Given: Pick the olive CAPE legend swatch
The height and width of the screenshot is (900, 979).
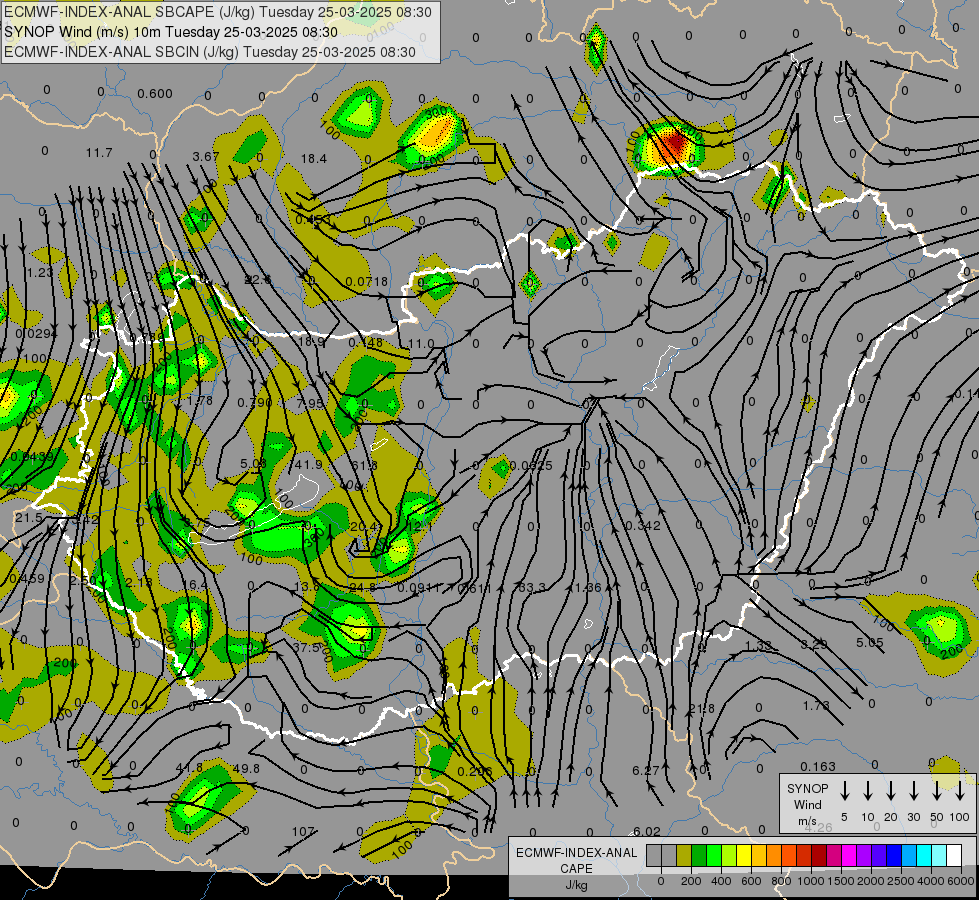Looking at the screenshot, I should [684, 855].
